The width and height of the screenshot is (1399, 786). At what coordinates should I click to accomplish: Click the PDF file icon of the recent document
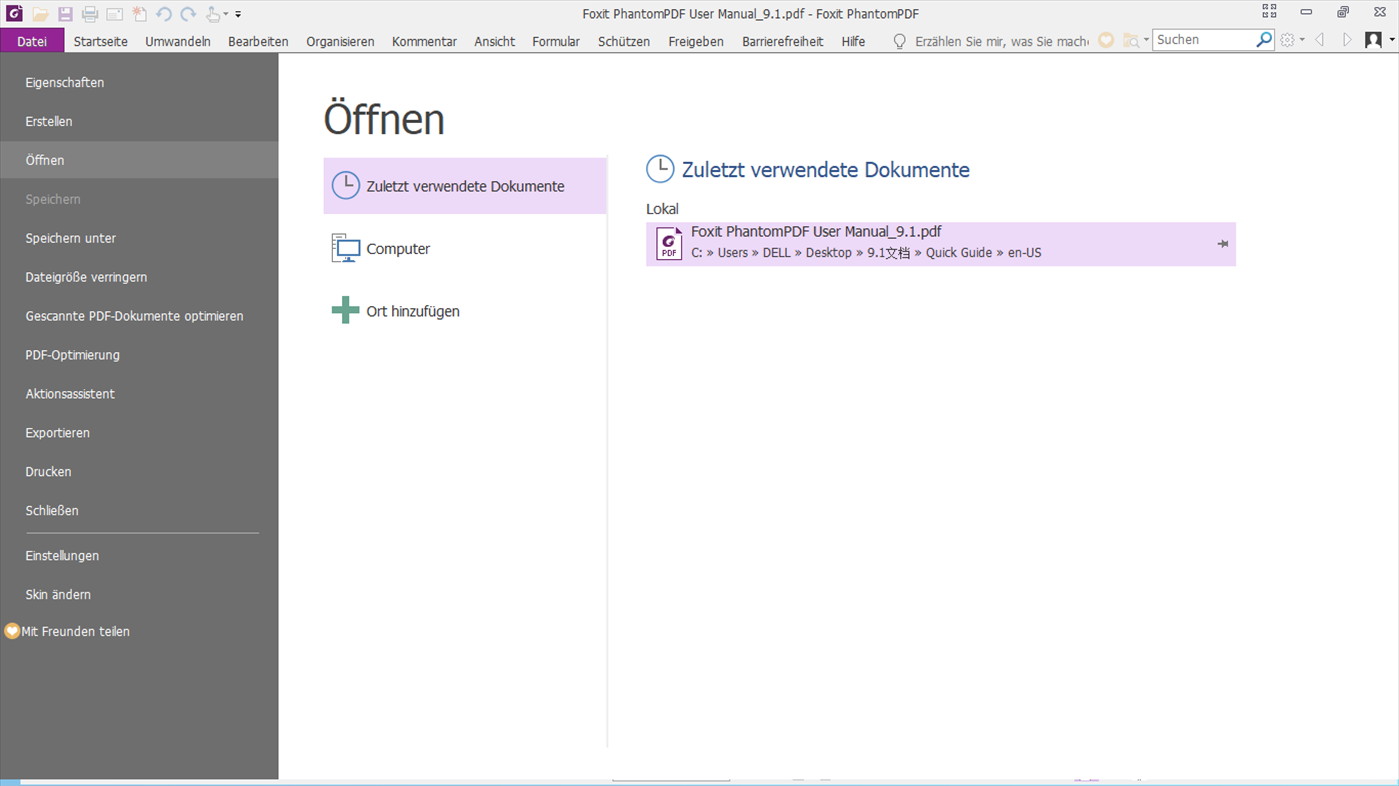(669, 243)
